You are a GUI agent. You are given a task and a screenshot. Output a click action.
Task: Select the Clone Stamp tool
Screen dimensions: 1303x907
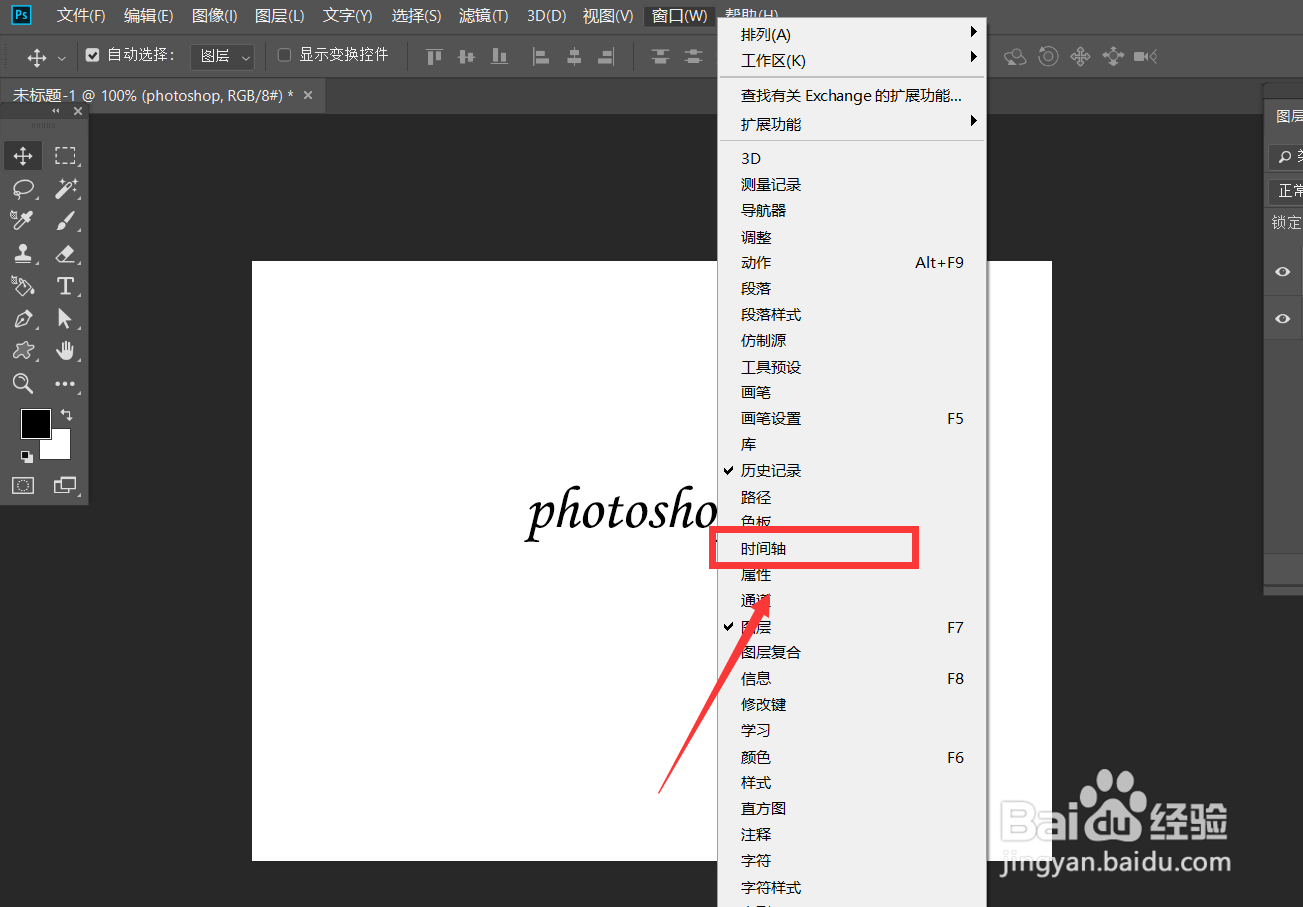point(23,254)
